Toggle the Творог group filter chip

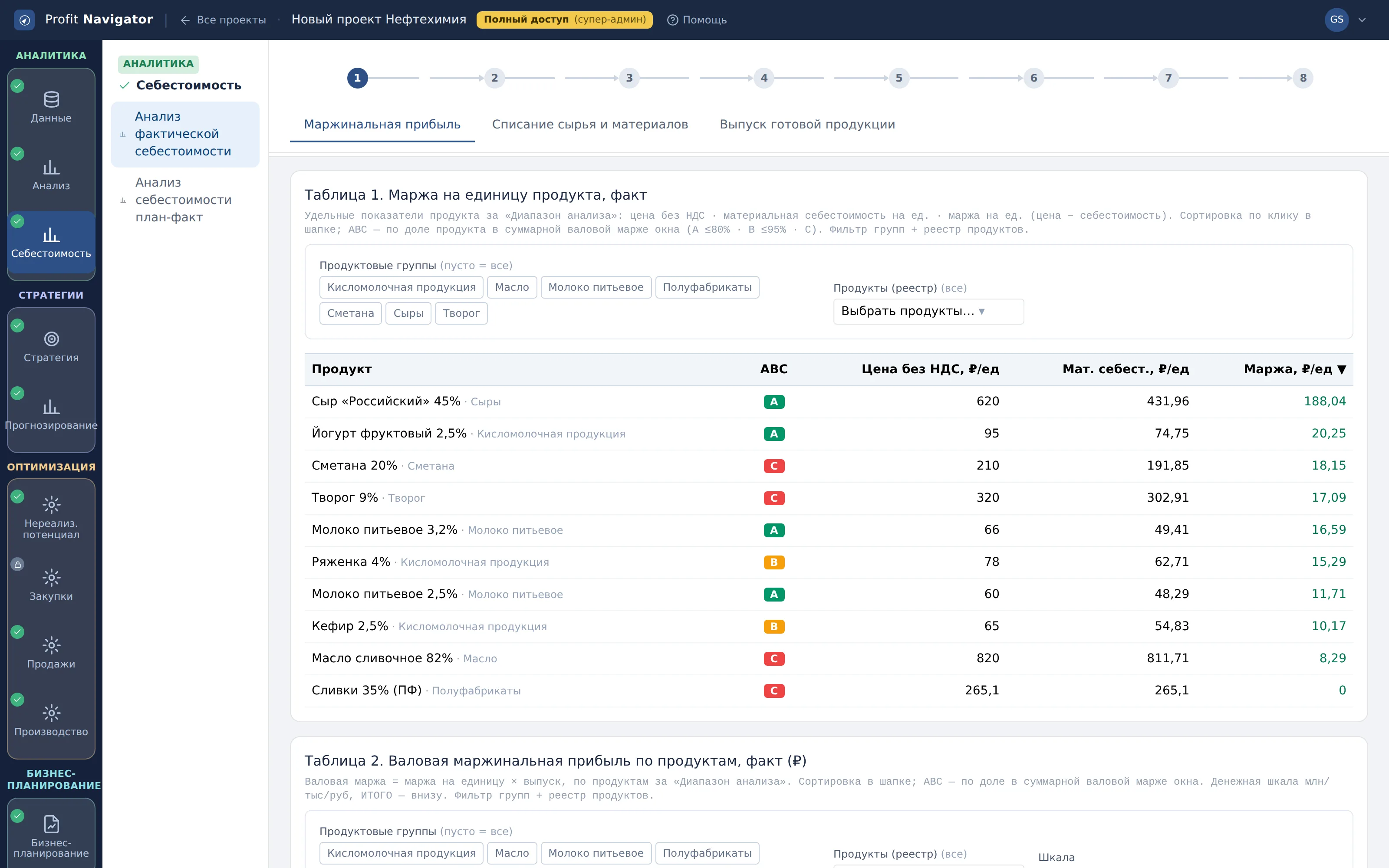[x=461, y=313]
